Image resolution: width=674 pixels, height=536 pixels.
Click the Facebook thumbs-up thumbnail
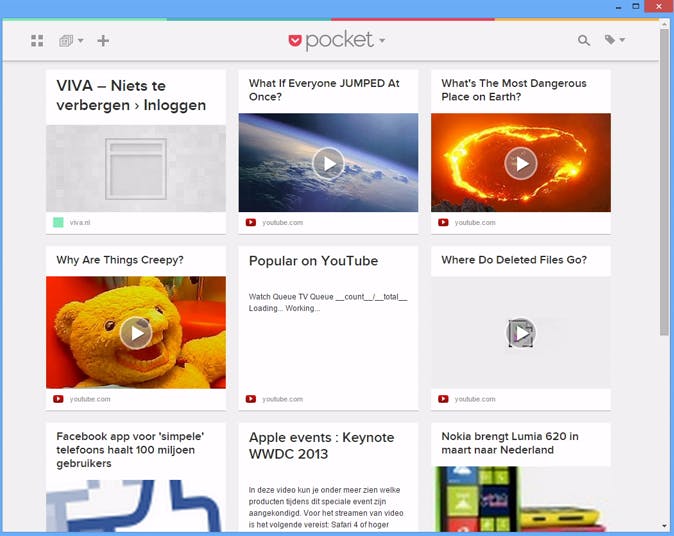pyautogui.click(x=136, y=505)
